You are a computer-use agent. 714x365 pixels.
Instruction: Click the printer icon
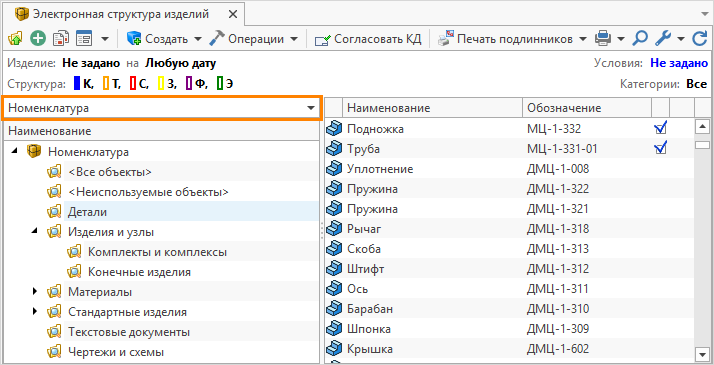[x=603, y=39]
